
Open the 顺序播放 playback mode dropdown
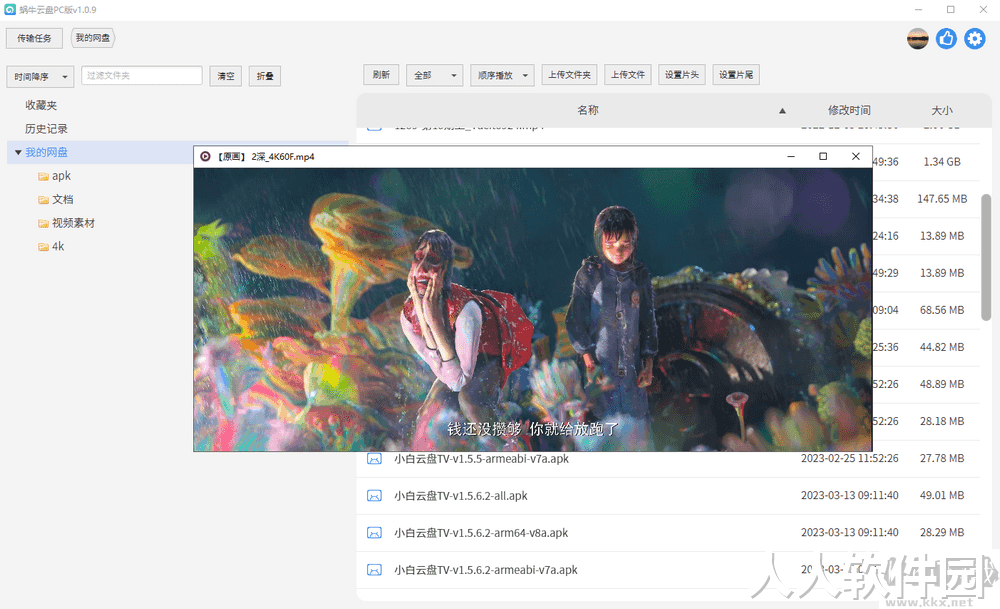click(x=503, y=75)
